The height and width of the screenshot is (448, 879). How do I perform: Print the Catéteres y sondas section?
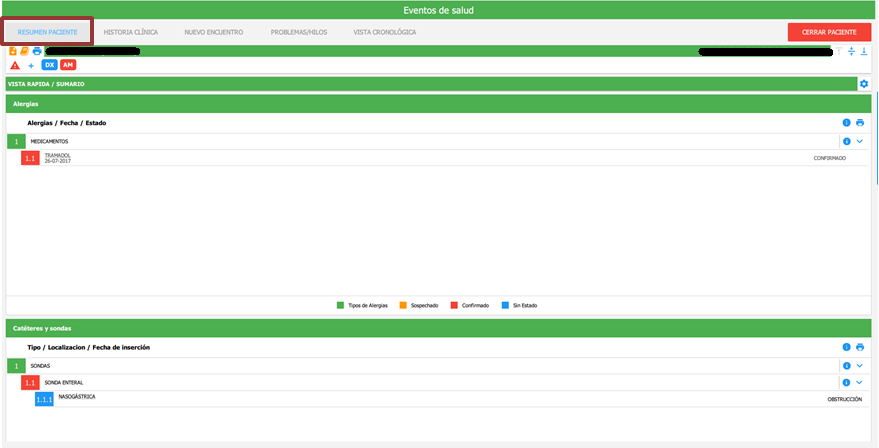coord(860,347)
